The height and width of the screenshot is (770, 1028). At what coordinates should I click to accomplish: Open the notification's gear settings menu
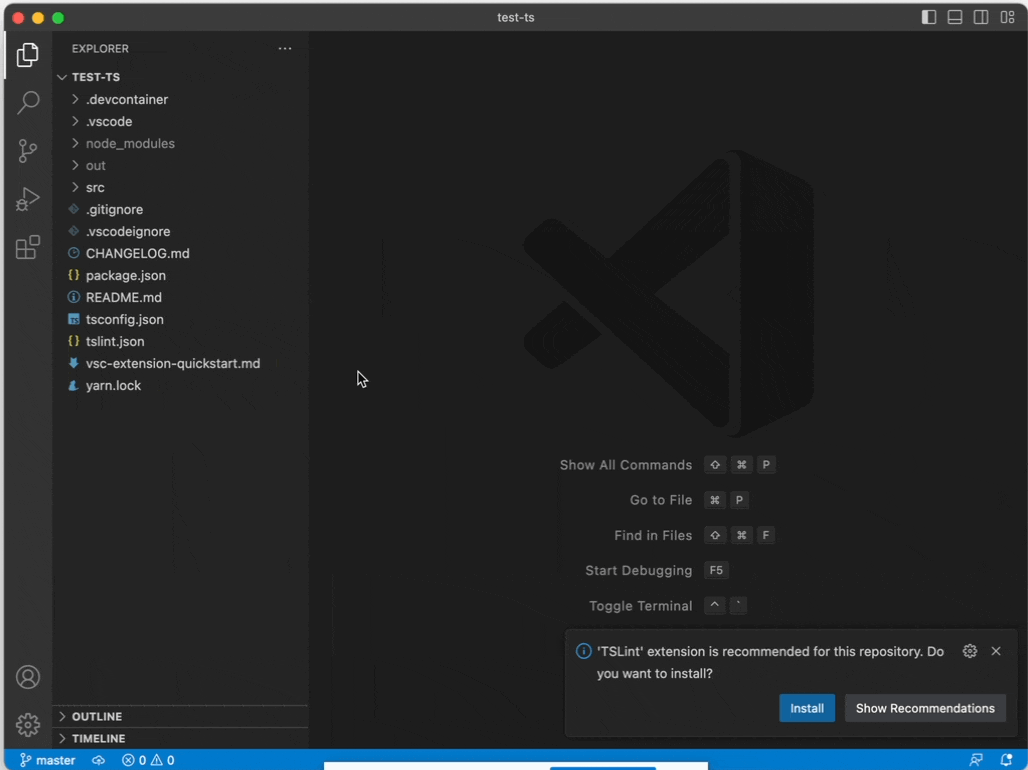(x=969, y=651)
